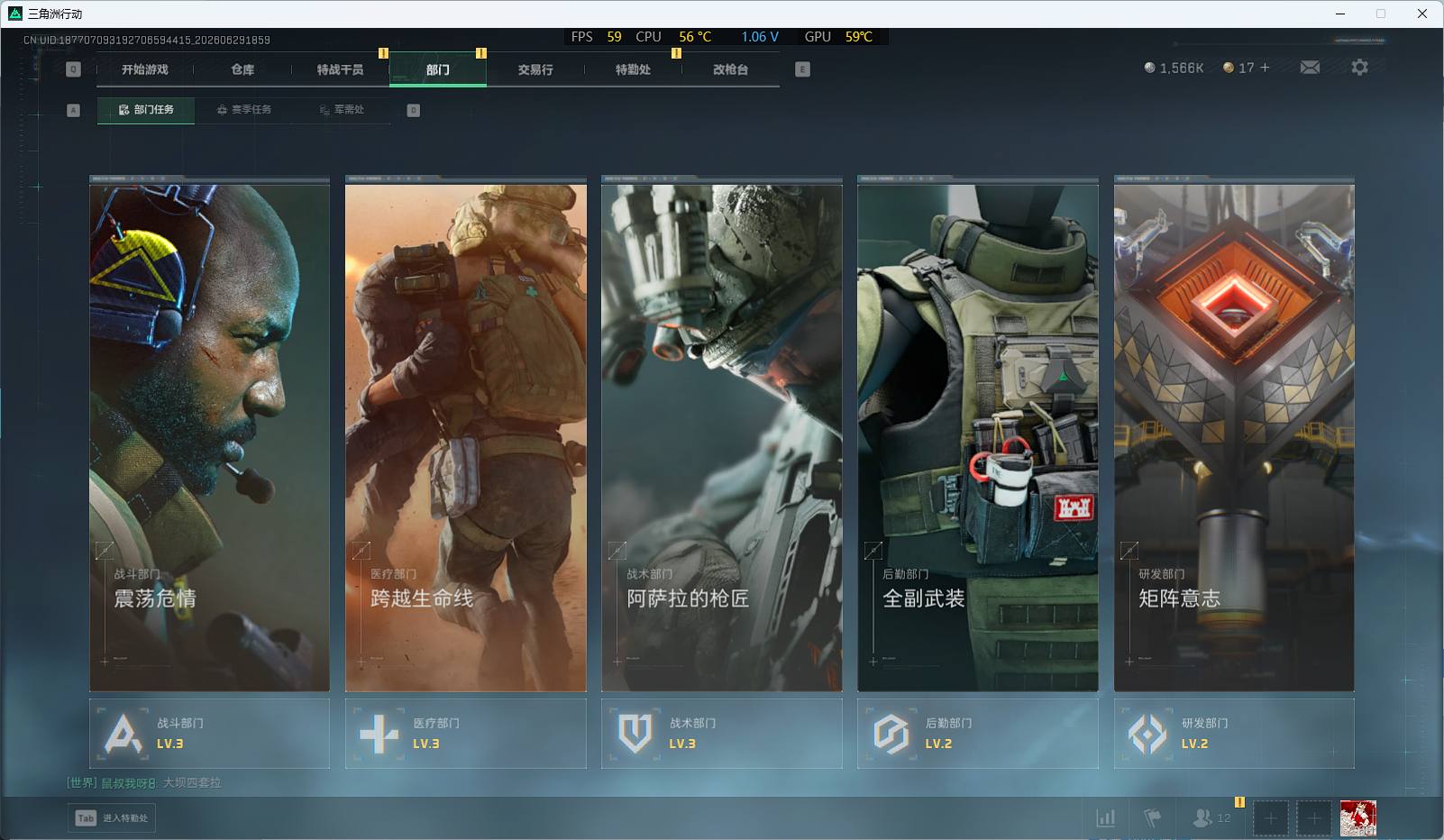Viewport: 1444px width, 840px height.
Task: Click the Q previous-tab key icon
Action: click(x=74, y=69)
